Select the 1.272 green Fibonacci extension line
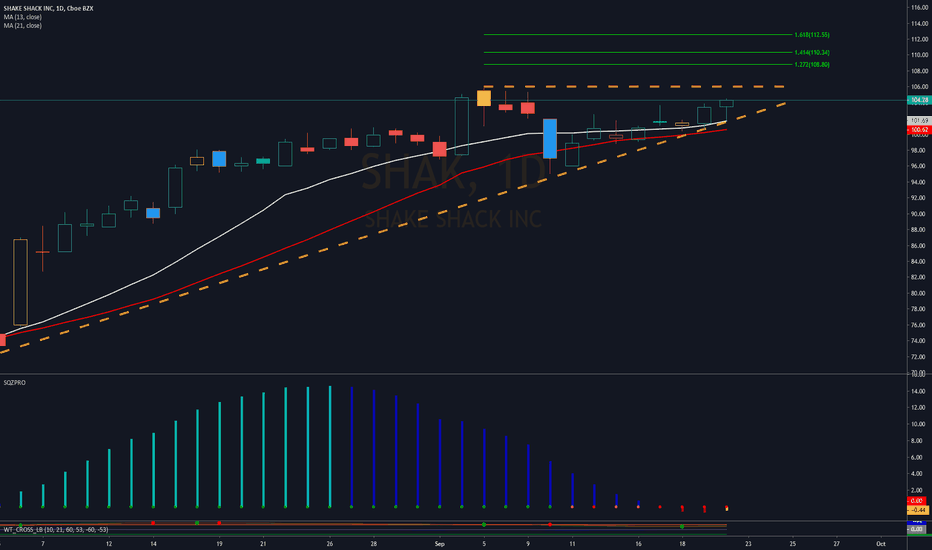 pyautogui.click(x=638, y=64)
